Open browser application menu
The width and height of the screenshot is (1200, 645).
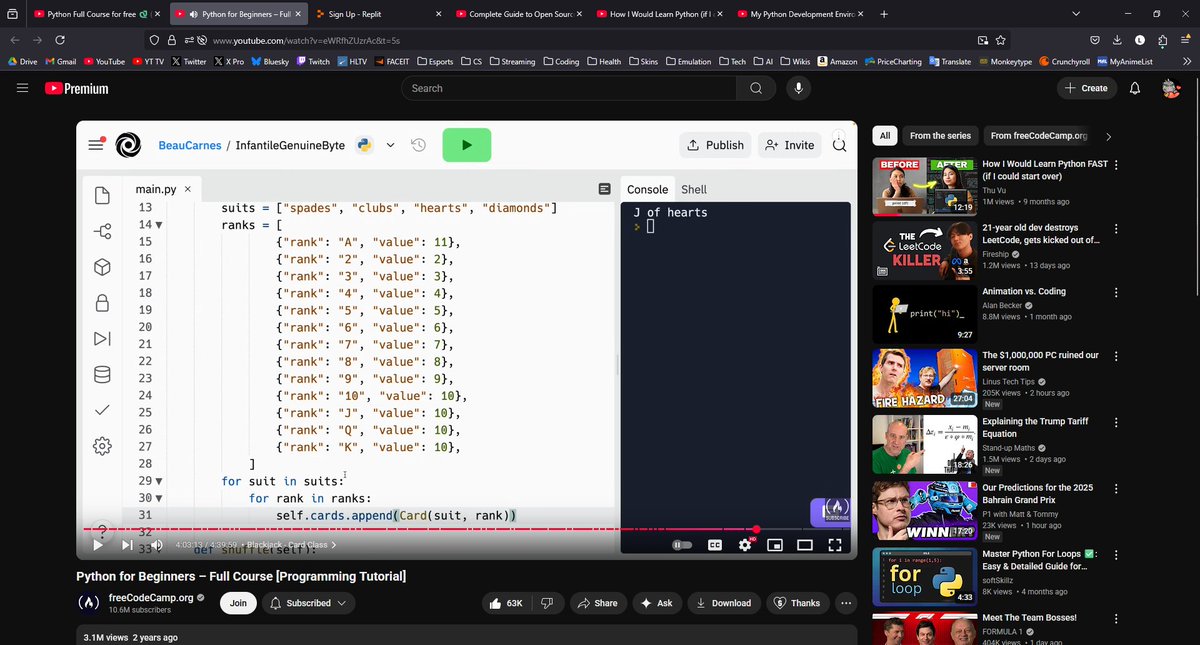click(1185, 40)
